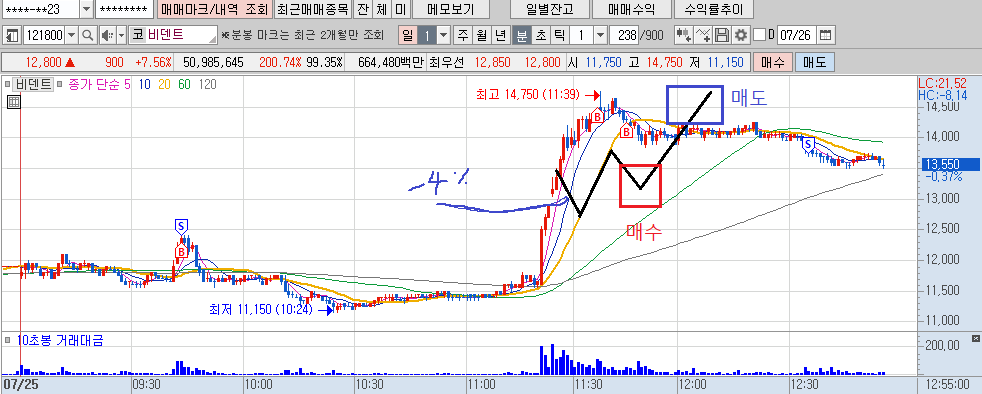Click the orange 20 moving average legend

[x=165, y=85]
